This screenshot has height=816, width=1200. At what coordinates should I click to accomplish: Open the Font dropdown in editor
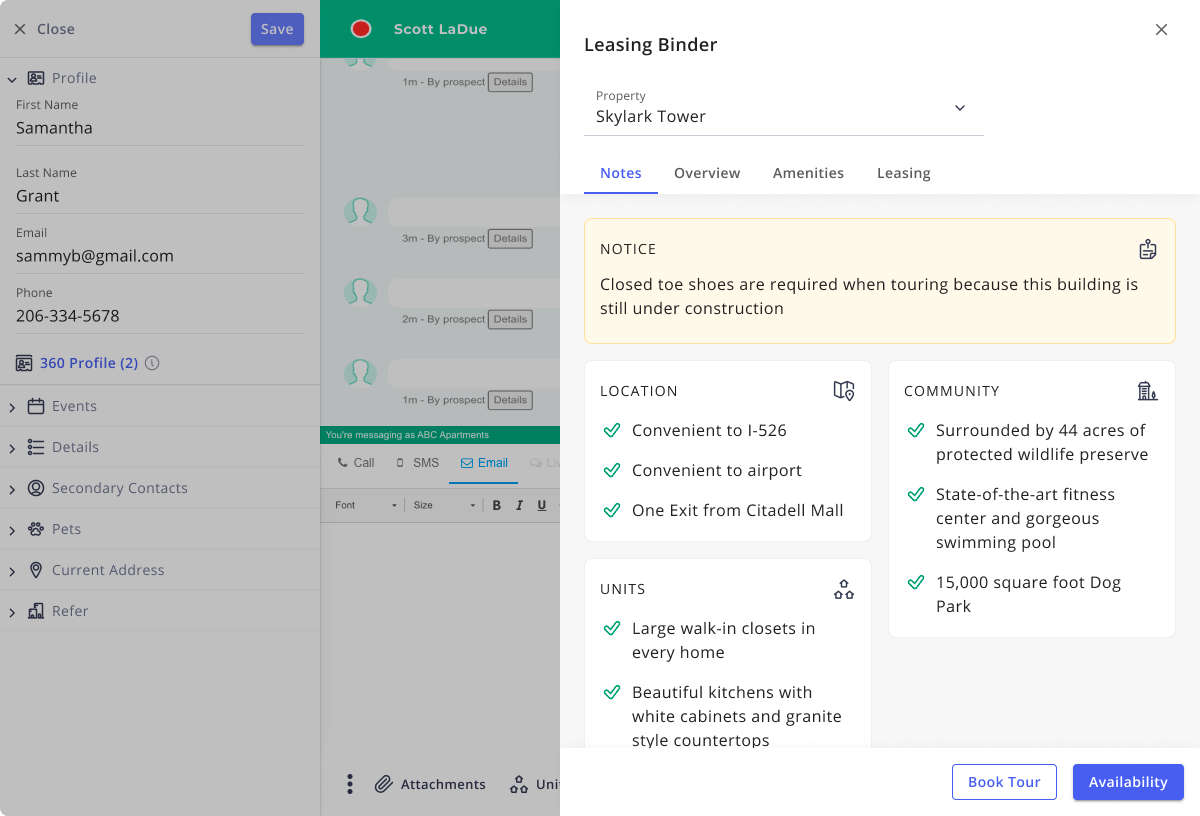click(365, 505)
